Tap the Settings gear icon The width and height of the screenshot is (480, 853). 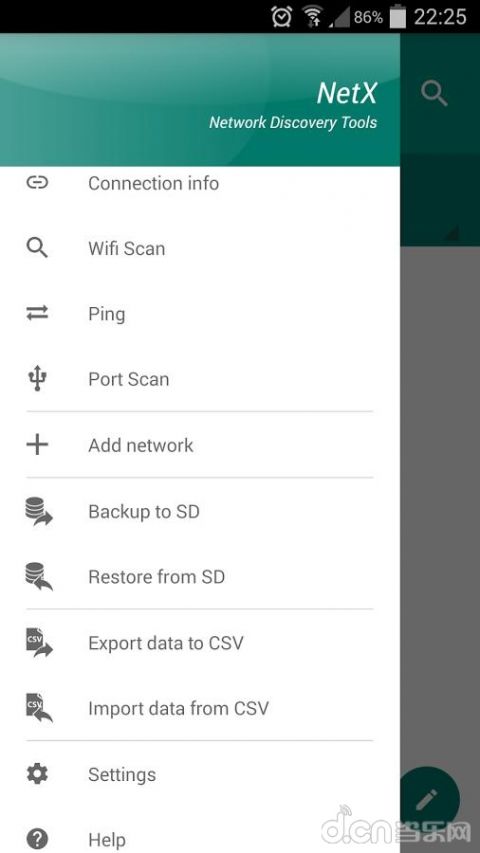click(37, 774)
